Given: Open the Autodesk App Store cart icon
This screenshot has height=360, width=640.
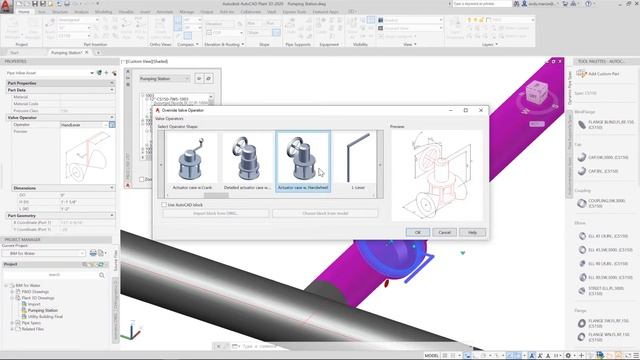Looking at the screenshot, I should [566, 4].
